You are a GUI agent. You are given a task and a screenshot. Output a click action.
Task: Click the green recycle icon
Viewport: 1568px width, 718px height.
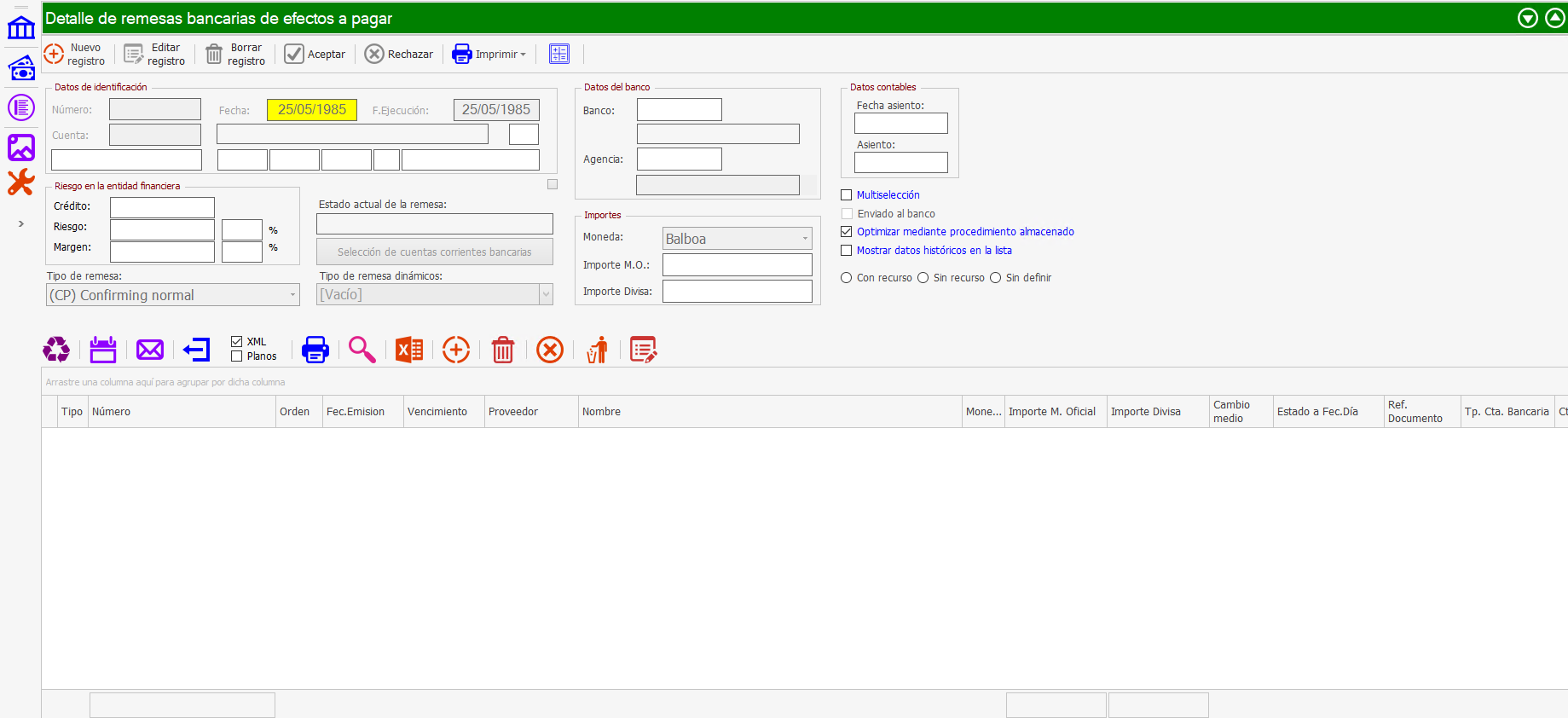(56, 350)
